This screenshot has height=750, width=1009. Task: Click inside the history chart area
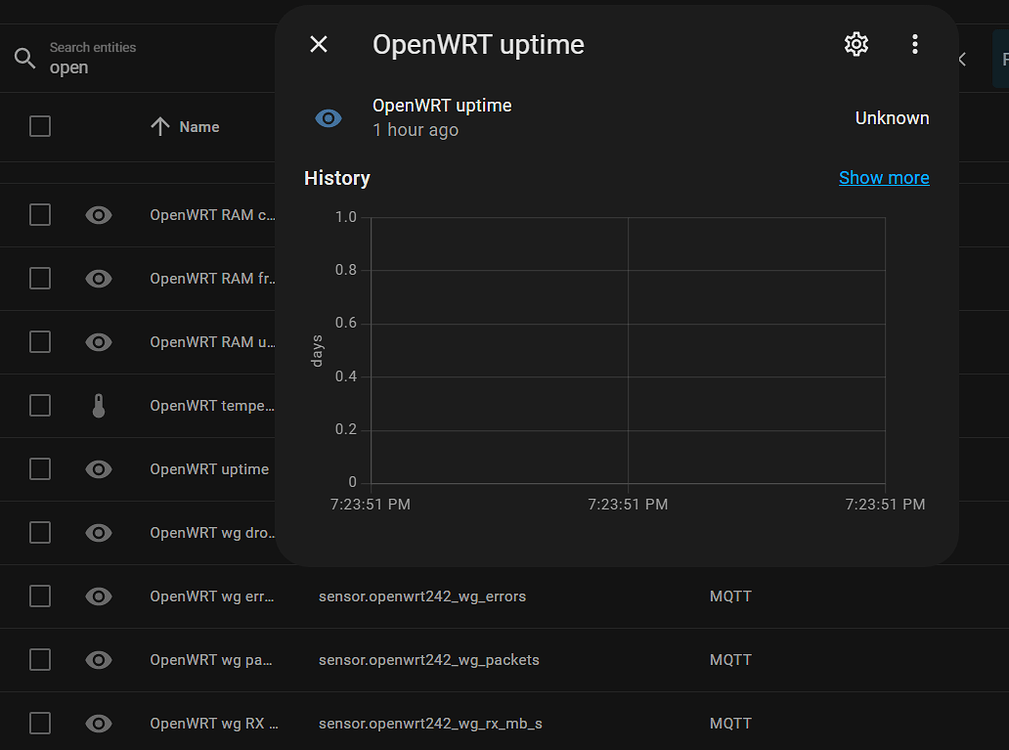coord(628,350)
